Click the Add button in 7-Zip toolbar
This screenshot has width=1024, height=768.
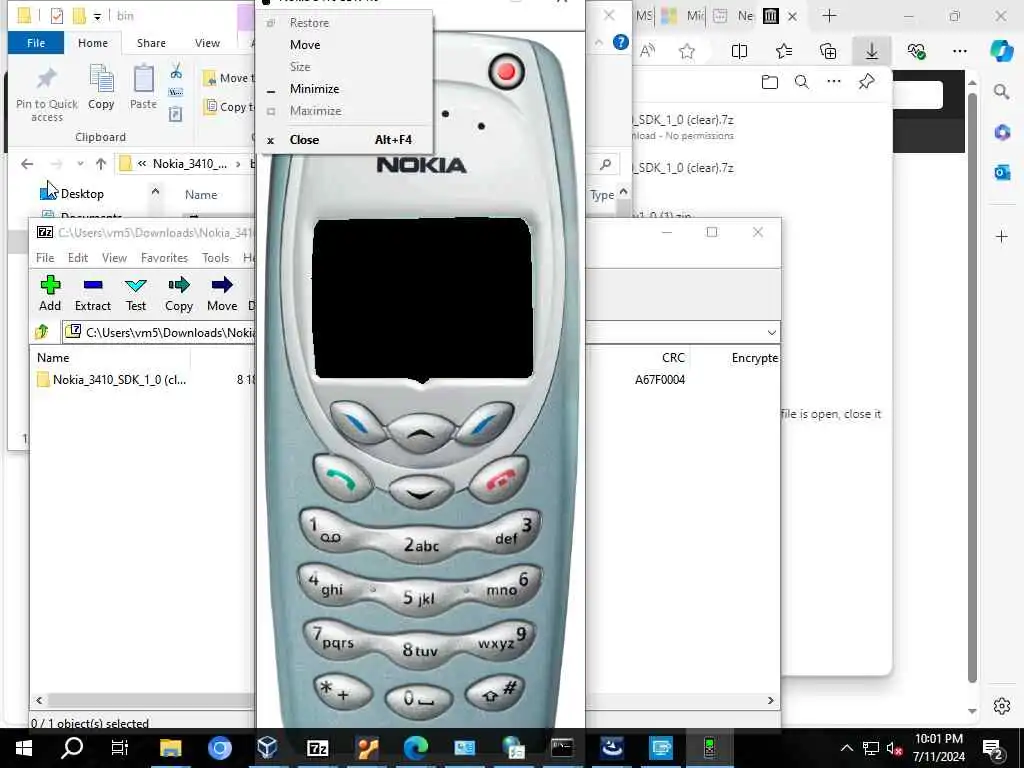[50, 293]
